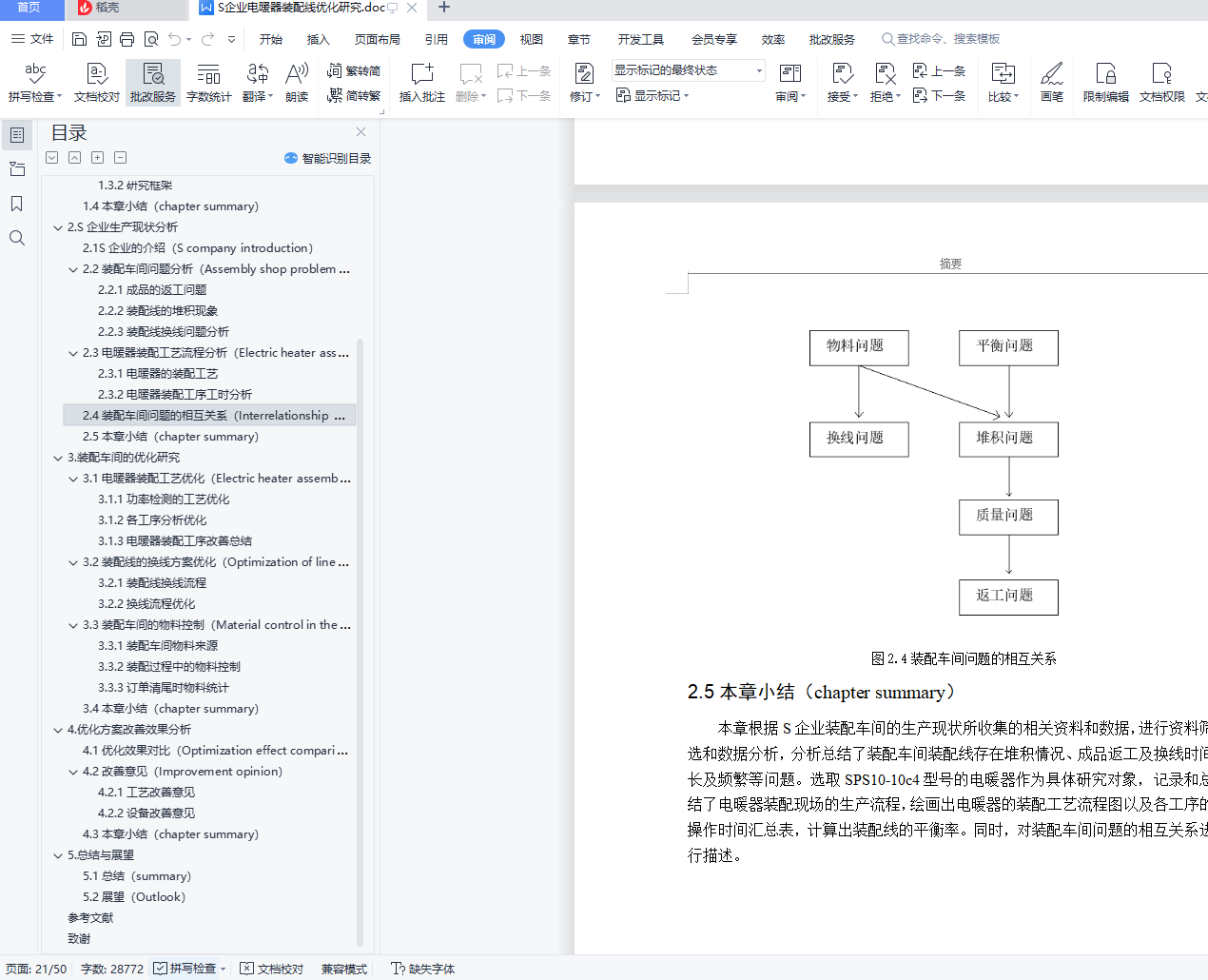
Task: Click the down-chevron box icon under 目录
Action: click(x=51, y=158)
